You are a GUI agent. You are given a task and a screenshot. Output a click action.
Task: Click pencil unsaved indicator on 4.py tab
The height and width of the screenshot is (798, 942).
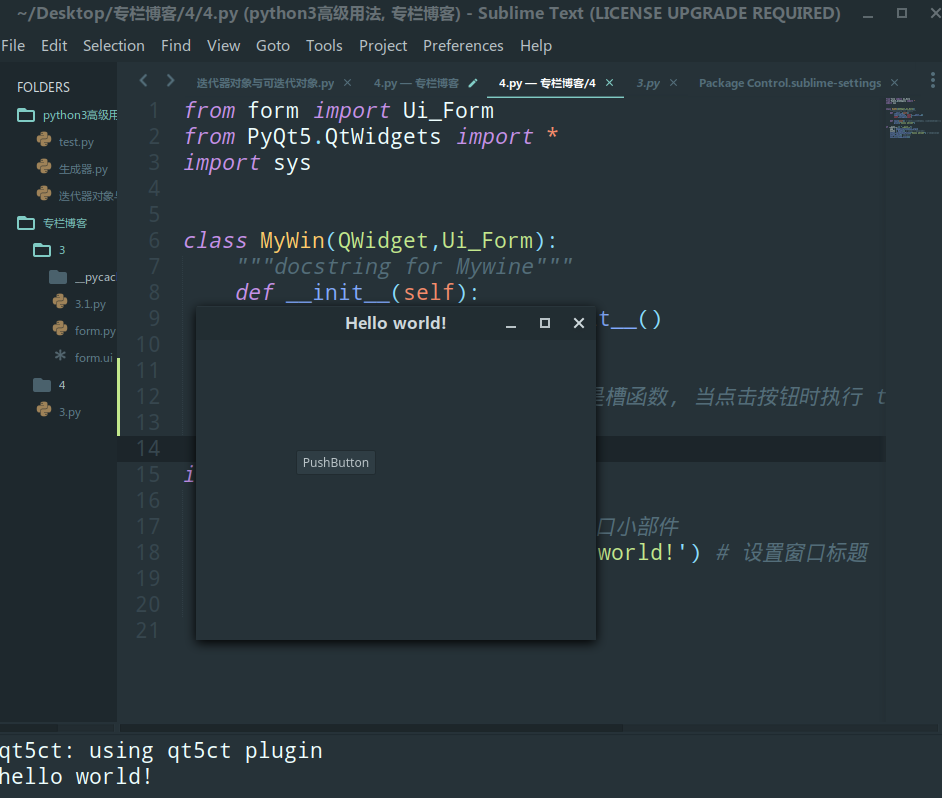(473, 83)
